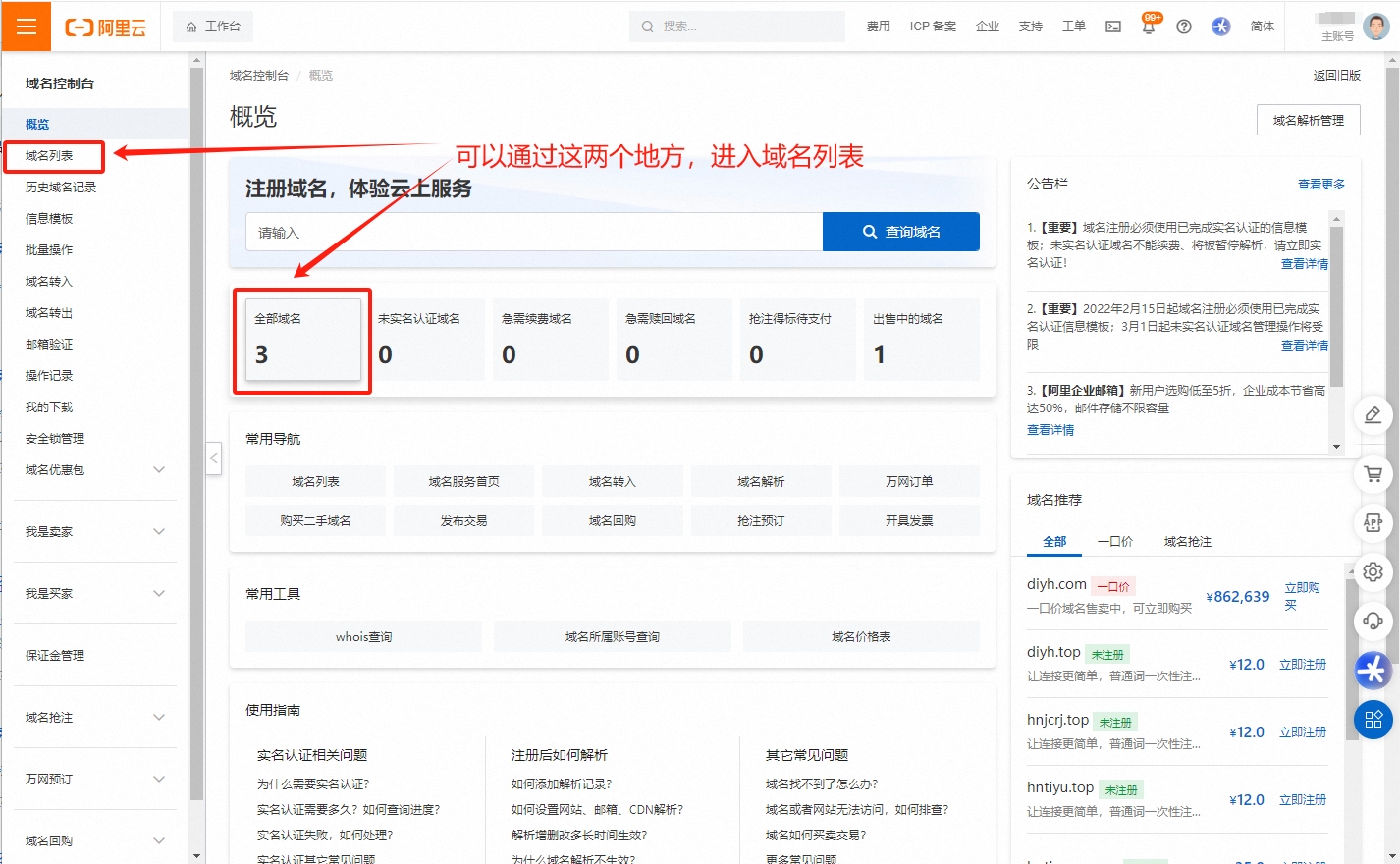
Task: Click the blue grid icon at bottom right
Action: pos(1373,720)
